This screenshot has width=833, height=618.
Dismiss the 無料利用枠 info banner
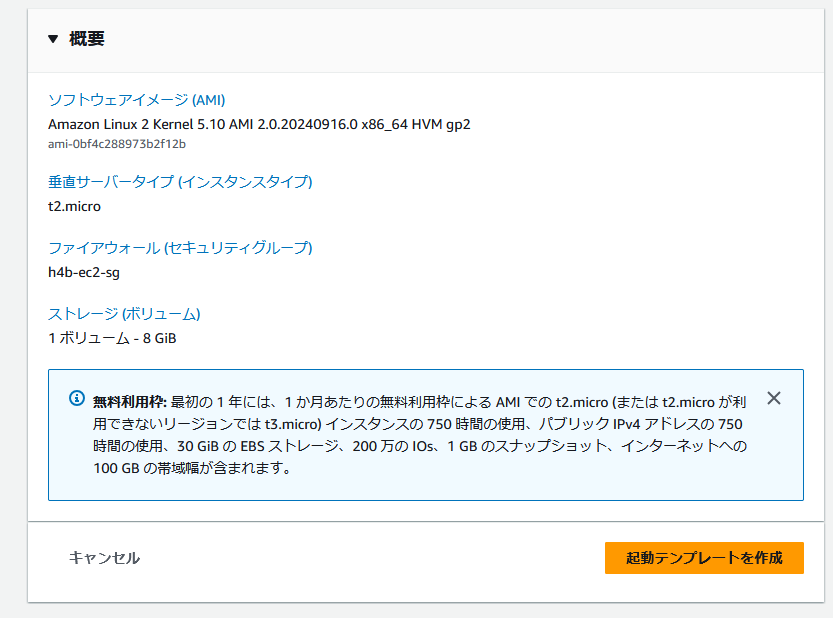coord(774,398)
